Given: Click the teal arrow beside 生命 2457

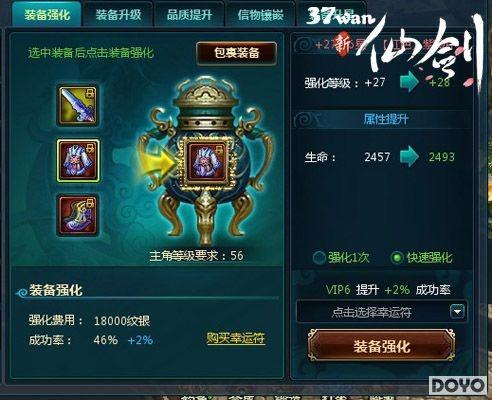Looking at the screenshot, I should pyautogui.click(x=409, y=156).
